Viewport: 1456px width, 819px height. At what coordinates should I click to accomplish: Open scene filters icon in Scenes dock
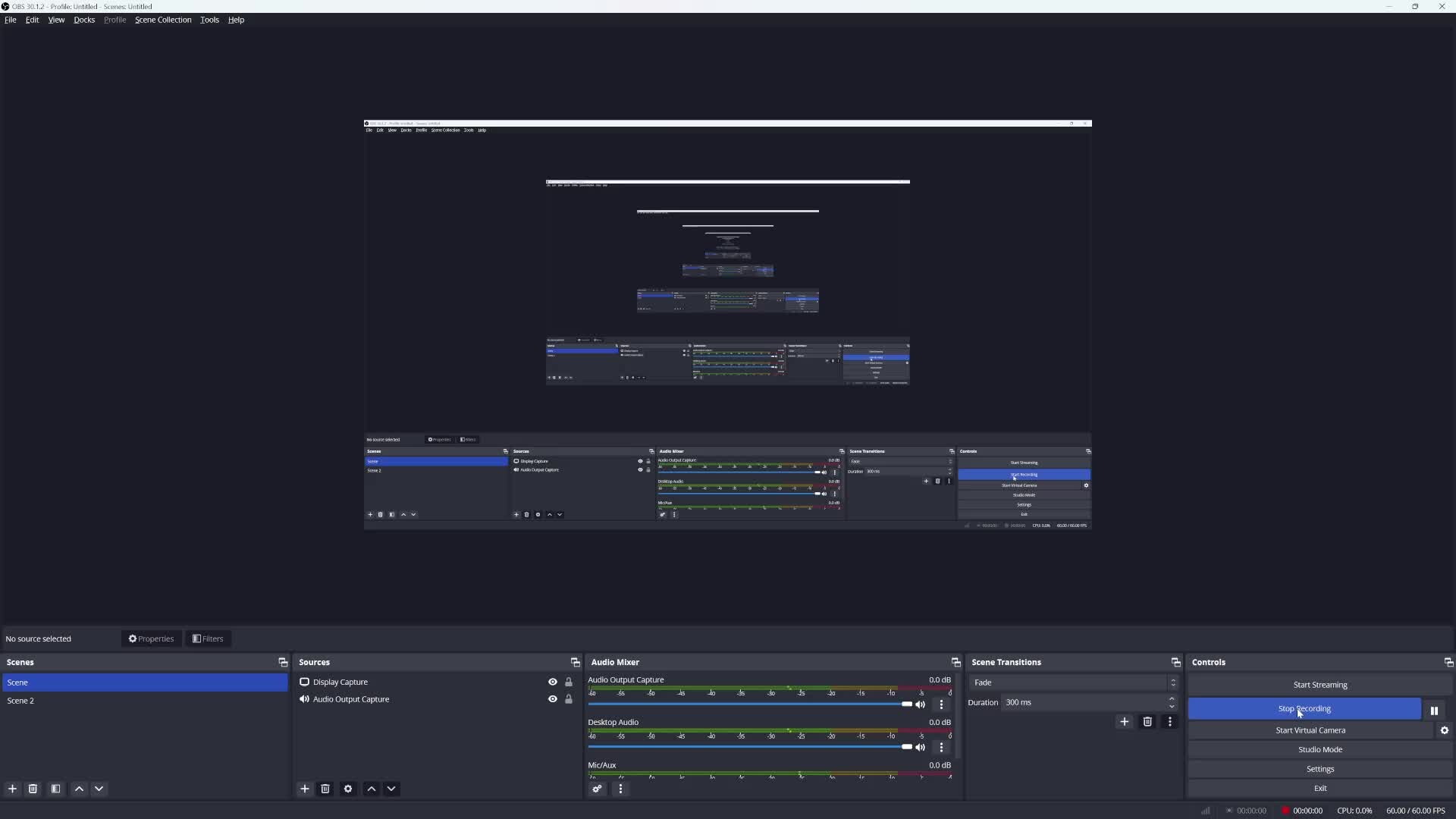click(55, 789)
